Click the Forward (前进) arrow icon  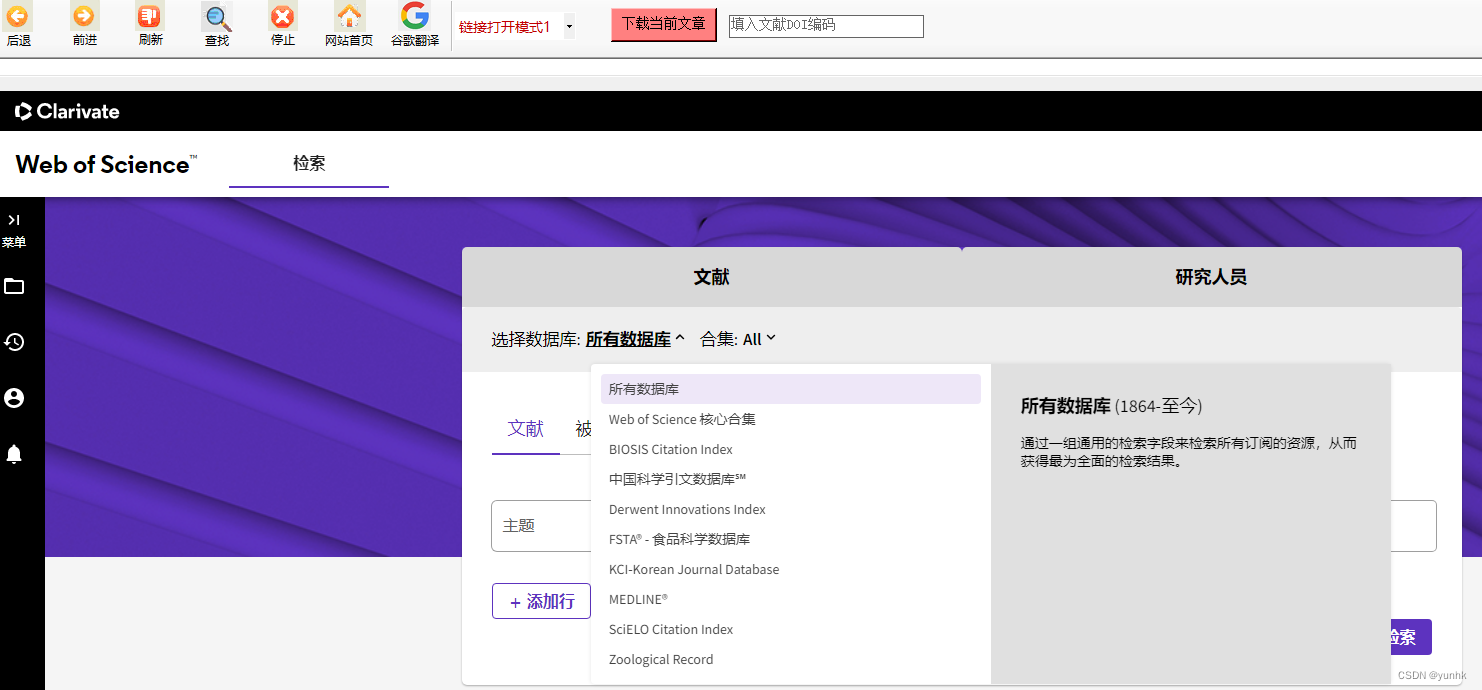point(84,16)
